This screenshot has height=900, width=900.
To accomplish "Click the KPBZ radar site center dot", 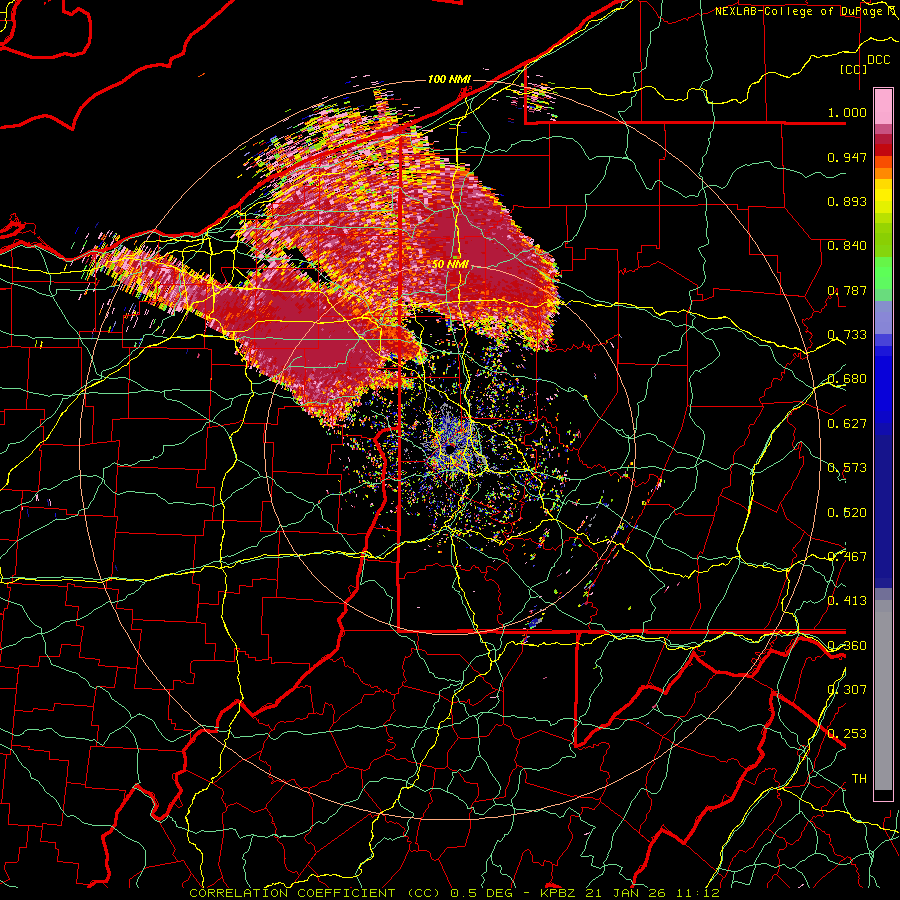I will 449,448.
